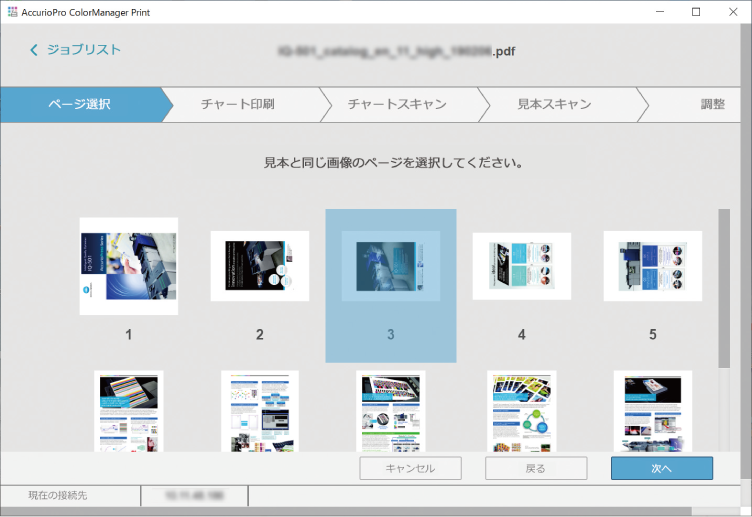Screen dimensions: 752x517
Task: Select second thumbnail in second row
Action: tap(260, 410)
